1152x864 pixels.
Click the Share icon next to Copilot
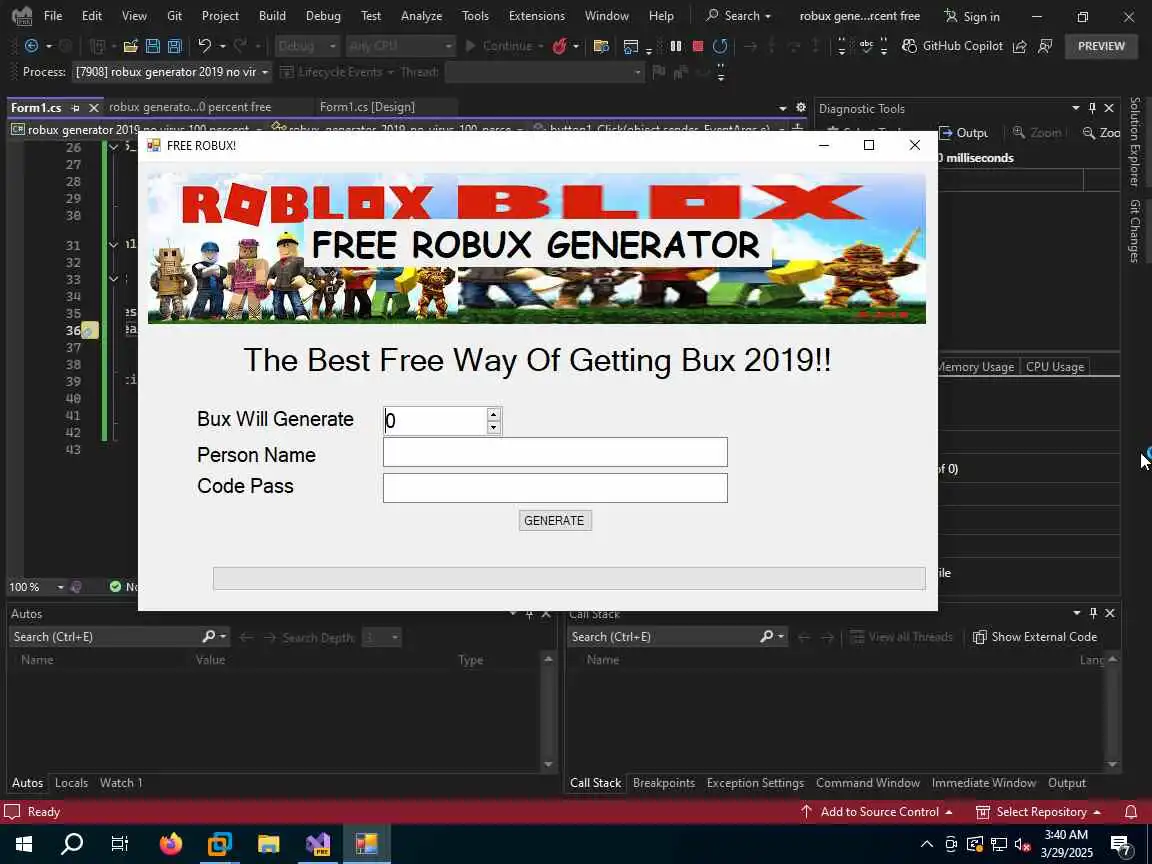point(1020,46)
